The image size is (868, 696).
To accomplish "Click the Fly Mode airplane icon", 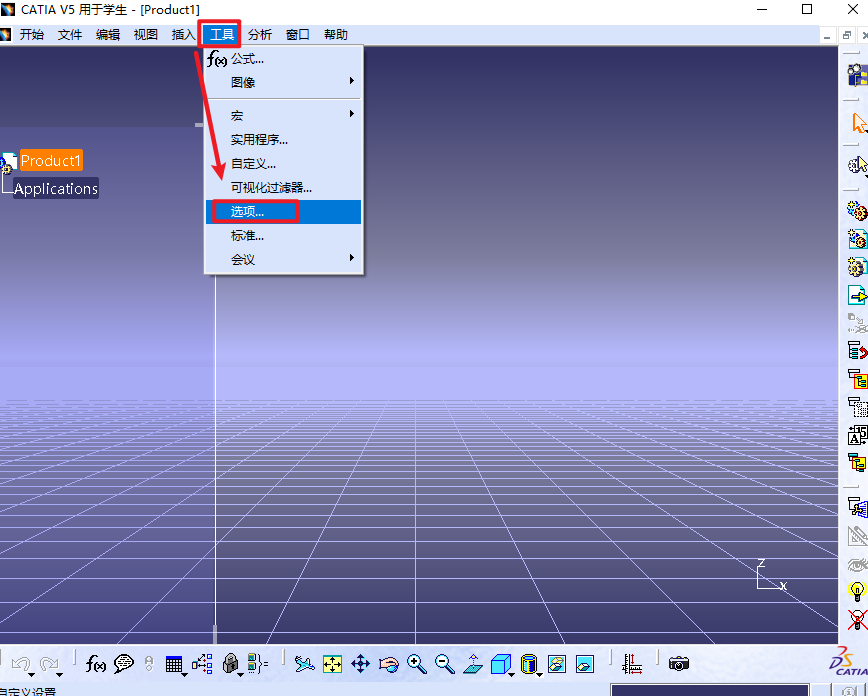I will pos(304,663).
